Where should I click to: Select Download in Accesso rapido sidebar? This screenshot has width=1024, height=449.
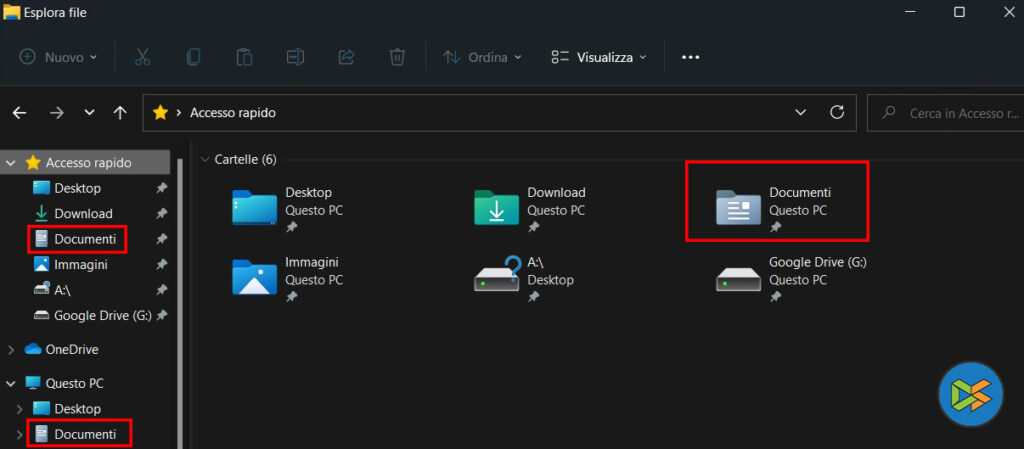point(82,214)
